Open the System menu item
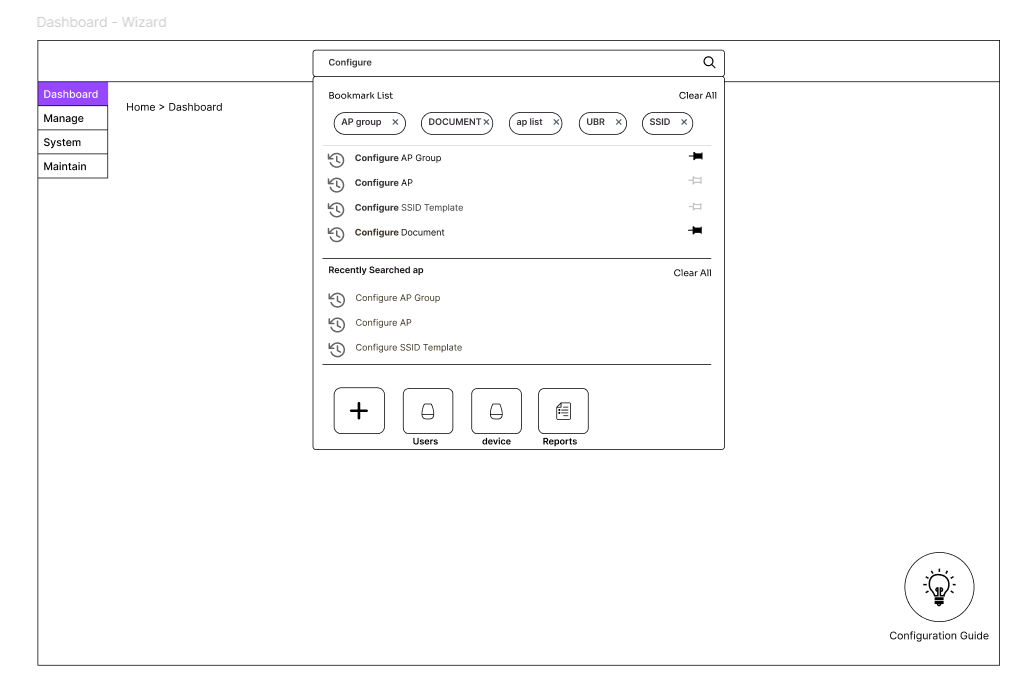The image size is (1024, 679). (x=72, y=142)
